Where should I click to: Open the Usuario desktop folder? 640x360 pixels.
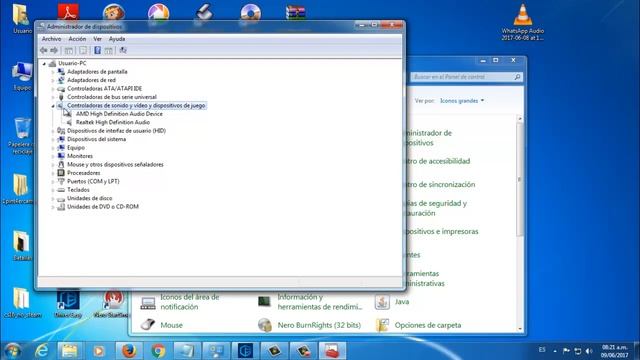22,19
